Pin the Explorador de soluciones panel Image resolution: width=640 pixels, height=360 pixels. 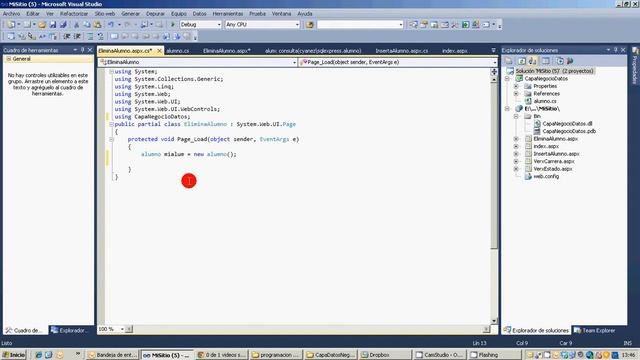tap(616, 50)
